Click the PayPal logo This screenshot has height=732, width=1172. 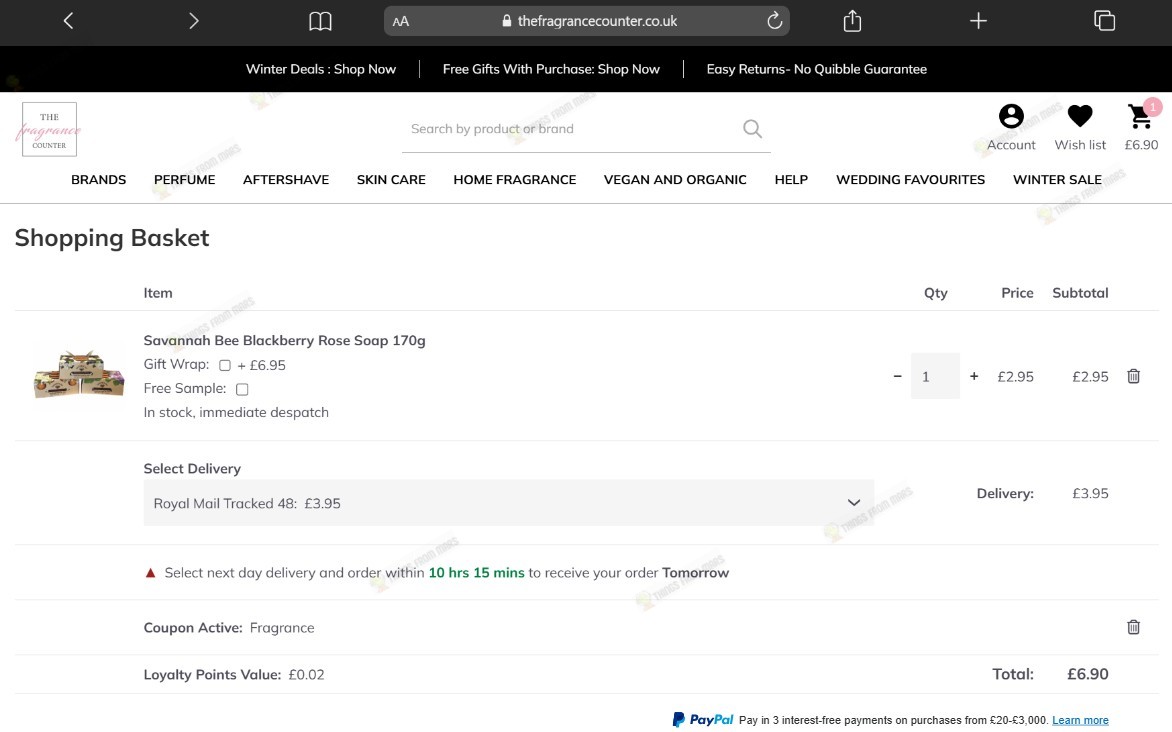(x=703, y=719)
